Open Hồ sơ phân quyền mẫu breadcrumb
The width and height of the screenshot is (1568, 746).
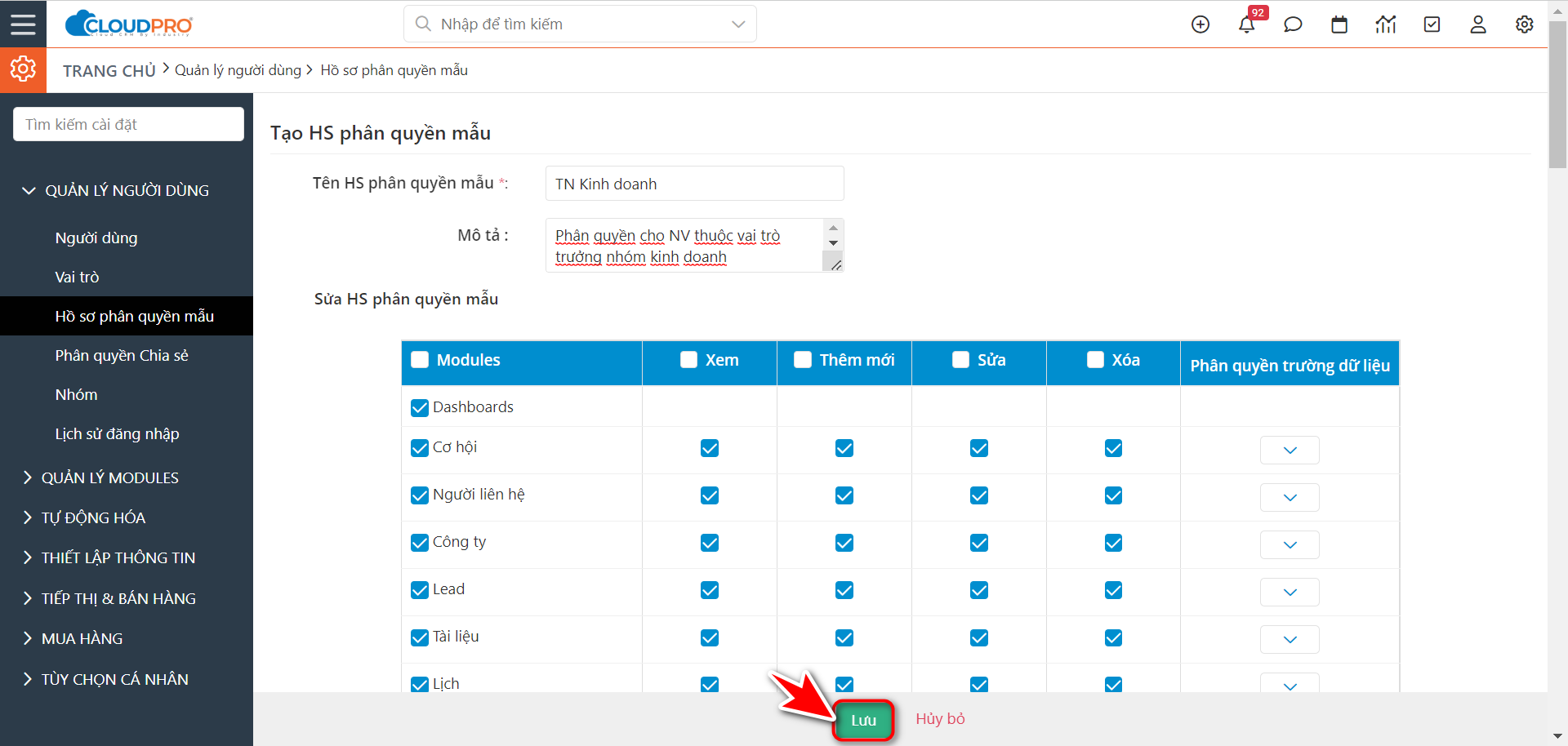394,70
